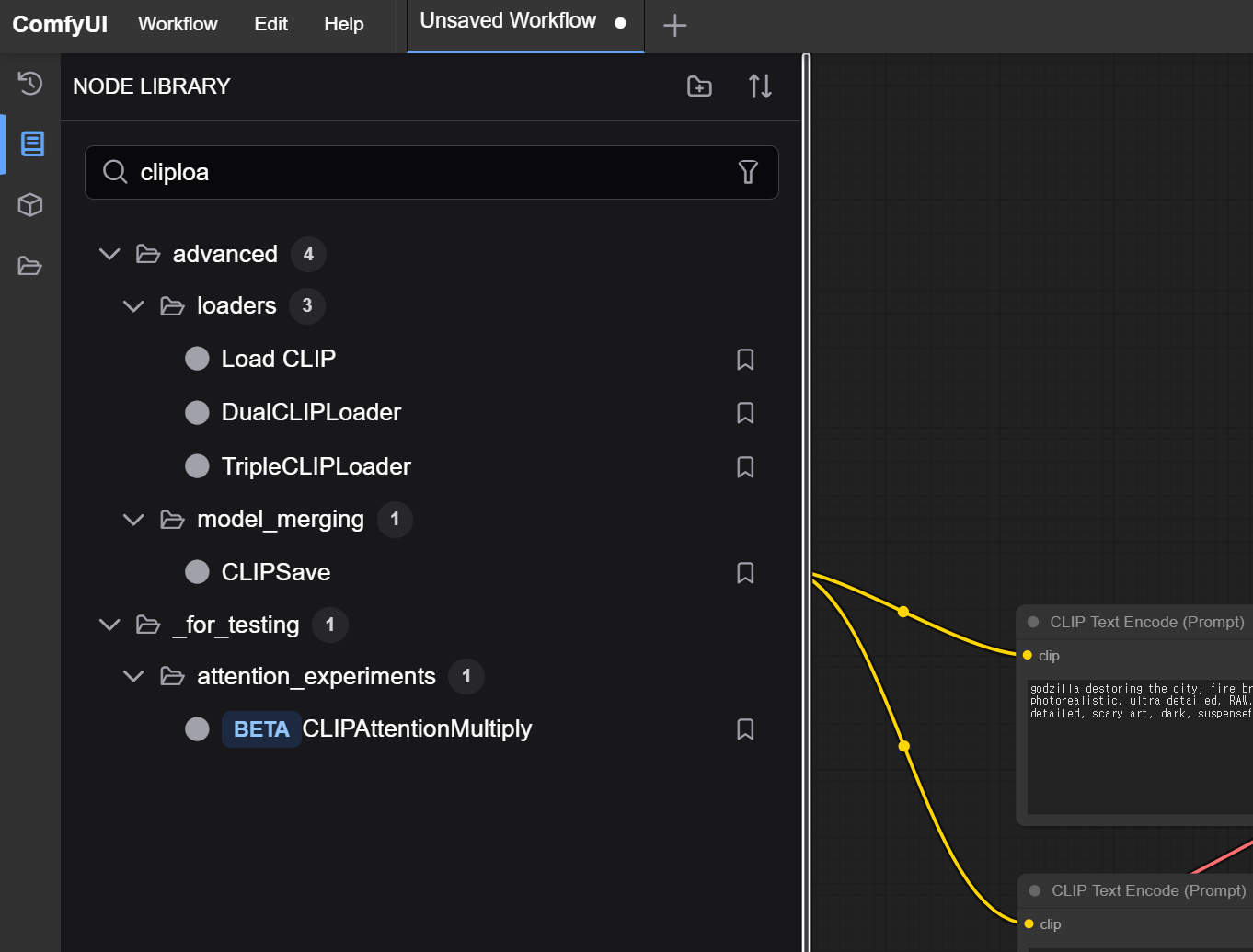The width and height of the screenshot is (1253, 952).
Task: Click the model_merging folder icon
Action: [172, 520]
